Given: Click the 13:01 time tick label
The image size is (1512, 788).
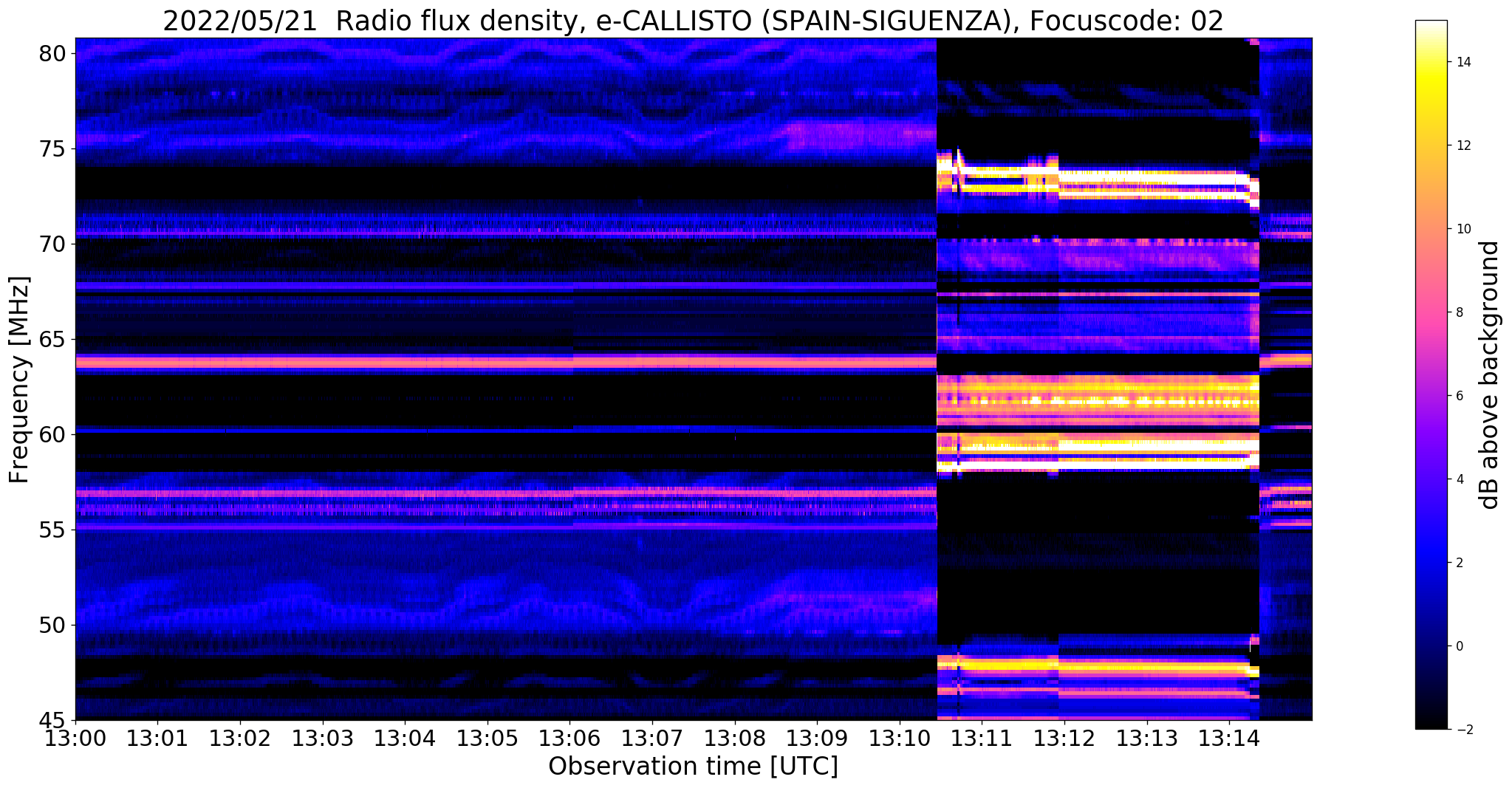Looking at the screenshot, I should tap(157, 737).
